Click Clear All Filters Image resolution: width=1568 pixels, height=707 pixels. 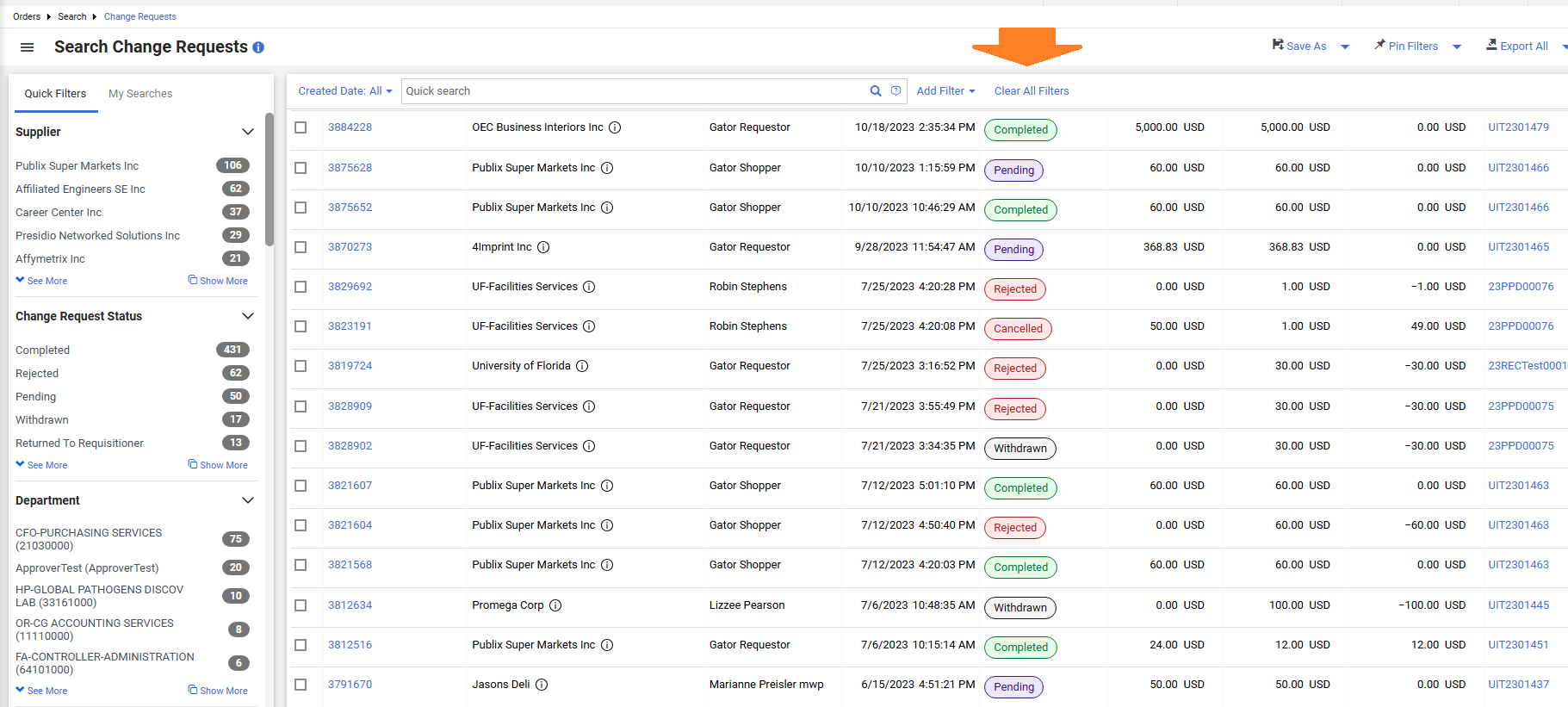[x=1032, y=91]
